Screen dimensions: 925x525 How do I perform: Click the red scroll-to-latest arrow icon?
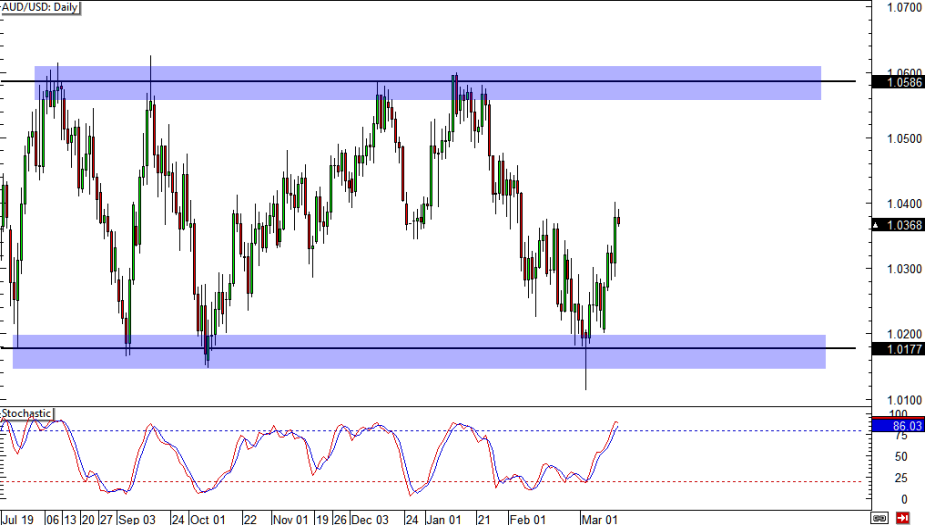pos(902,518)
